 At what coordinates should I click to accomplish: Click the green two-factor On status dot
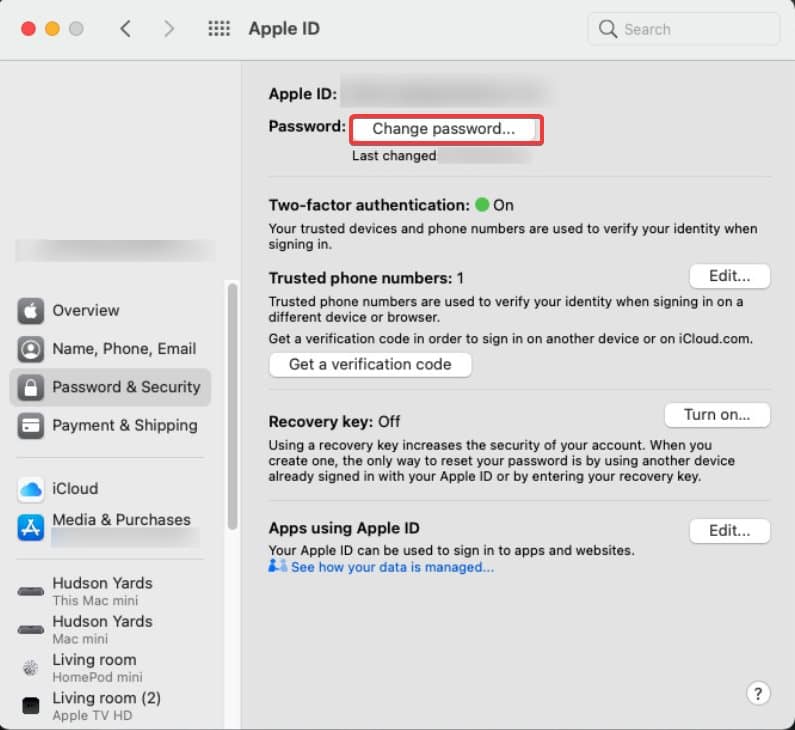coord(482,205)
